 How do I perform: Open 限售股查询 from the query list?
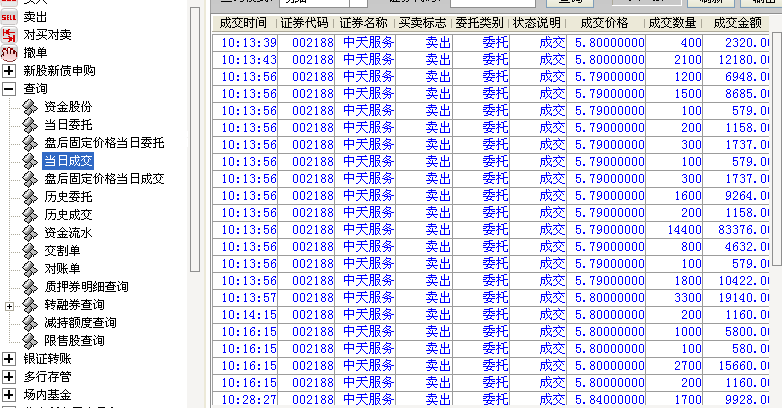[x=74, y=341]
